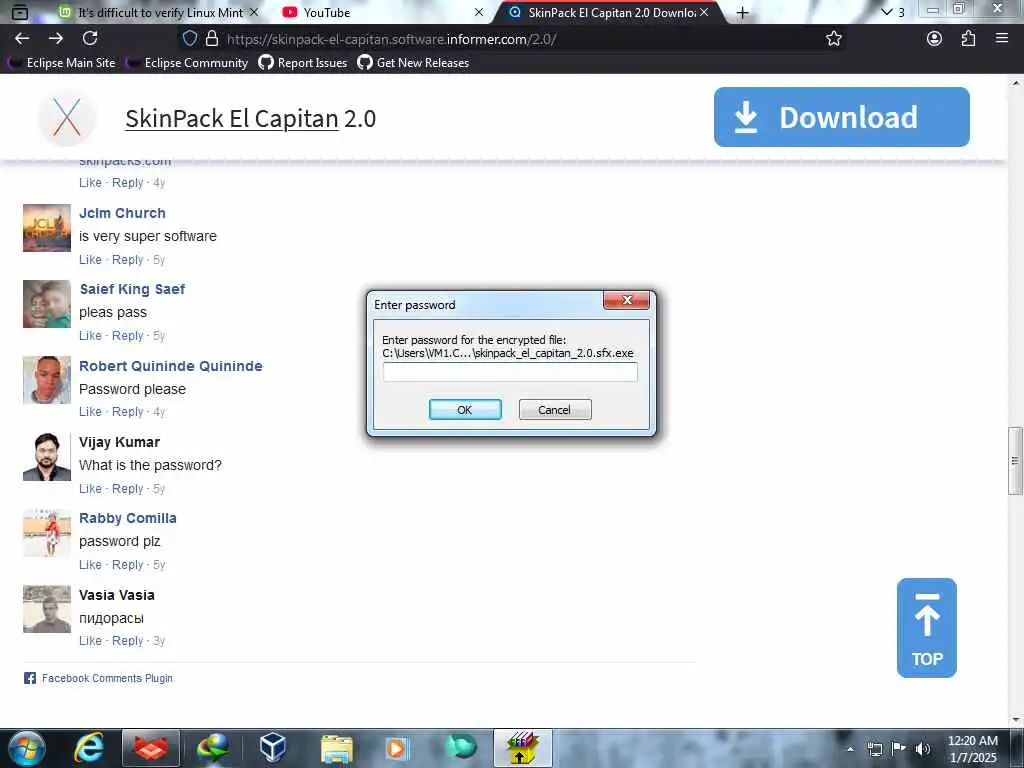Open Jclm Church profile name
1024x768 pixels.
(122, 213)
